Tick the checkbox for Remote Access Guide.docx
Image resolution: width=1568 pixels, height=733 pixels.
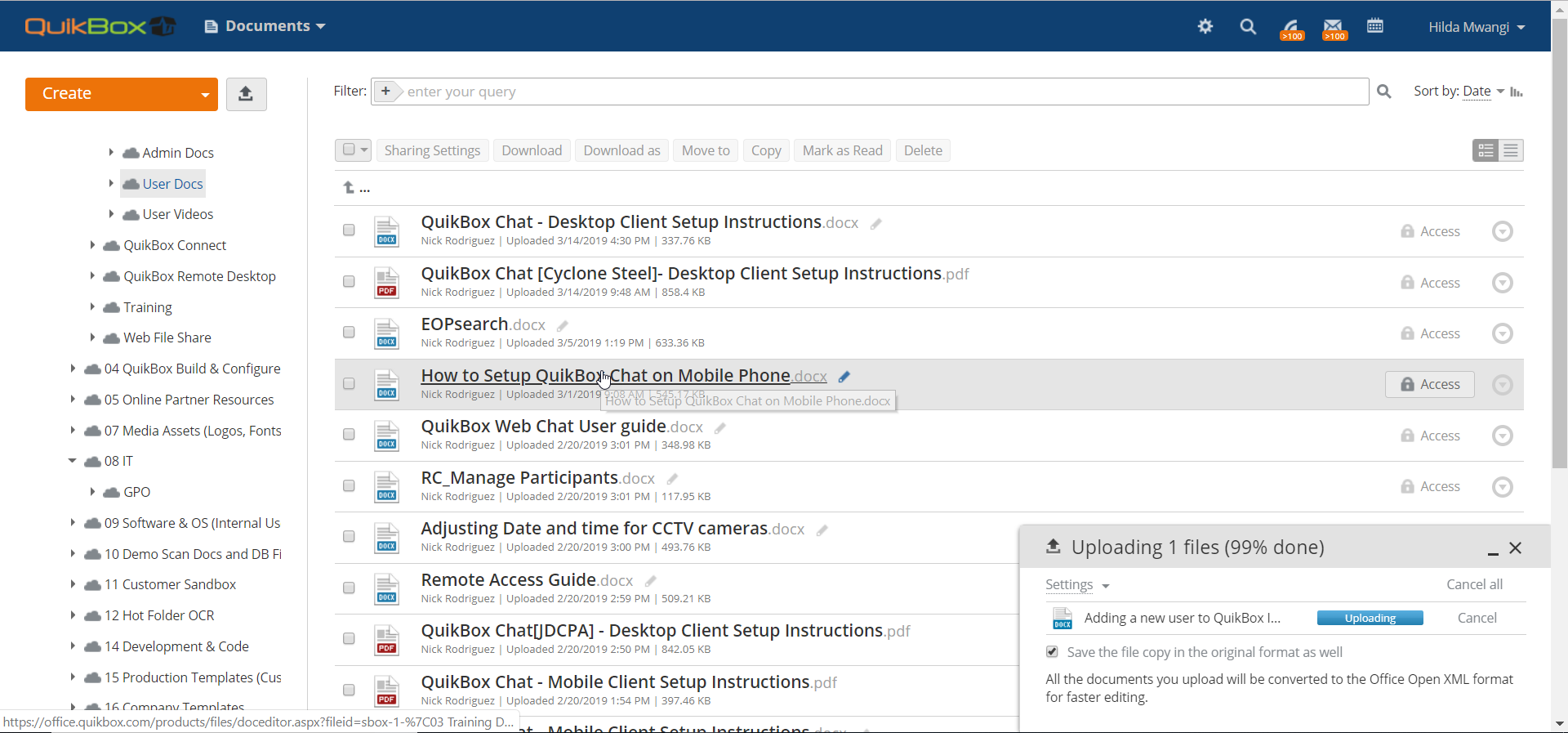pos(349,588)
